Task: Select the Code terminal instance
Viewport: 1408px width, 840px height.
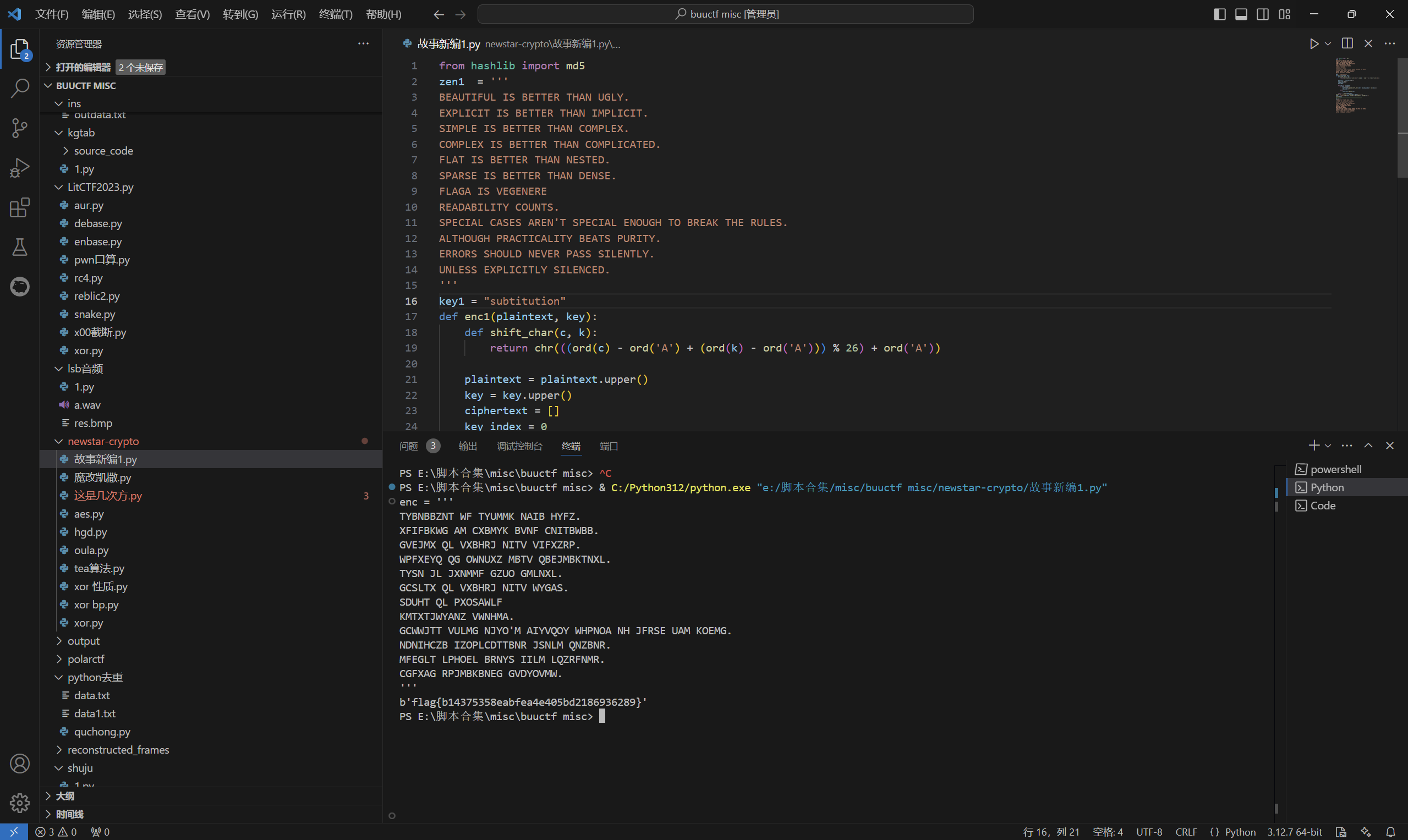Action: [x=1347, y=506]
